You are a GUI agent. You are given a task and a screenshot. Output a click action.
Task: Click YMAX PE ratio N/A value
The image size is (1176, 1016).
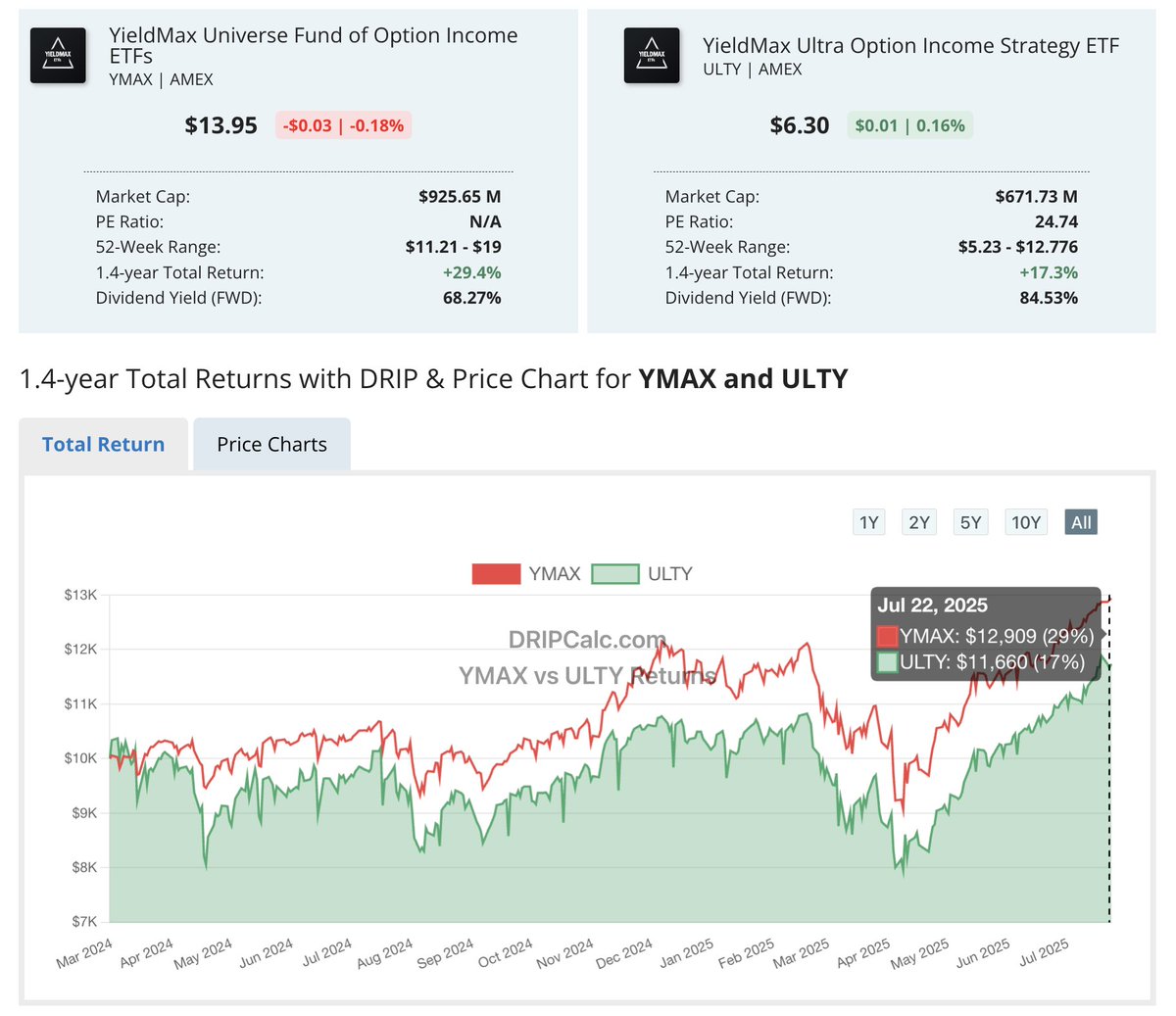click(x=485, y=221)
